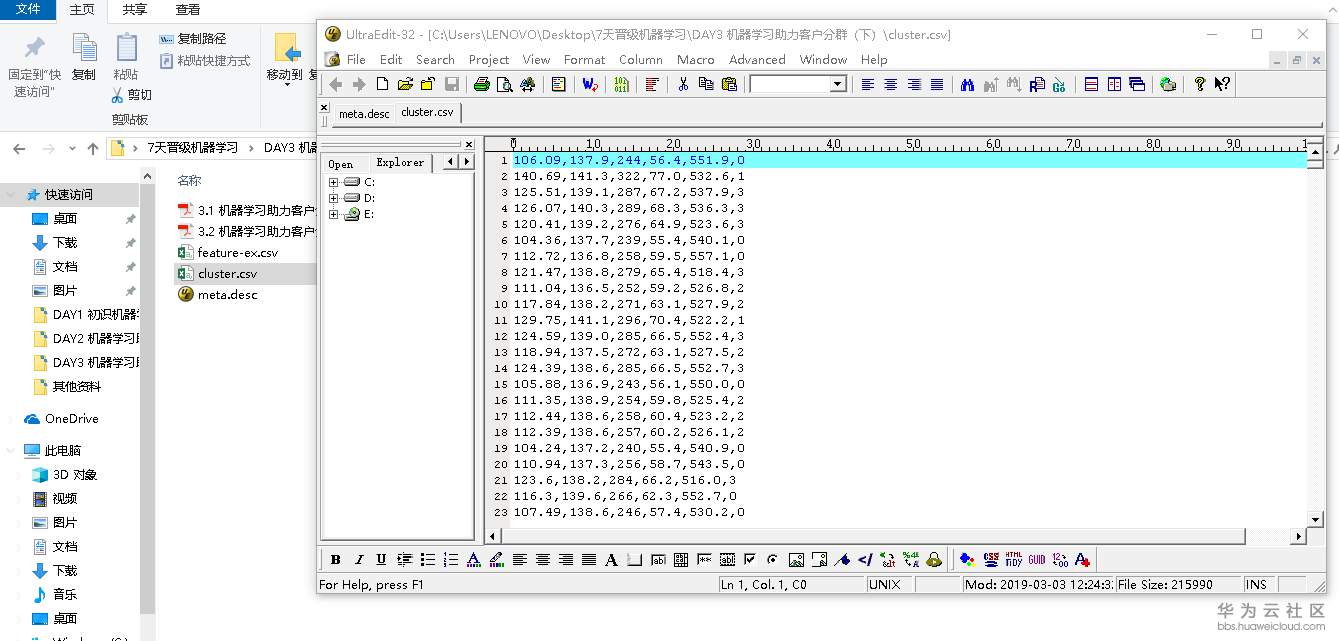Screen dimensions: 1339x641
Task: Select meta.desc file in File Explorer
Action: (228, 294)
